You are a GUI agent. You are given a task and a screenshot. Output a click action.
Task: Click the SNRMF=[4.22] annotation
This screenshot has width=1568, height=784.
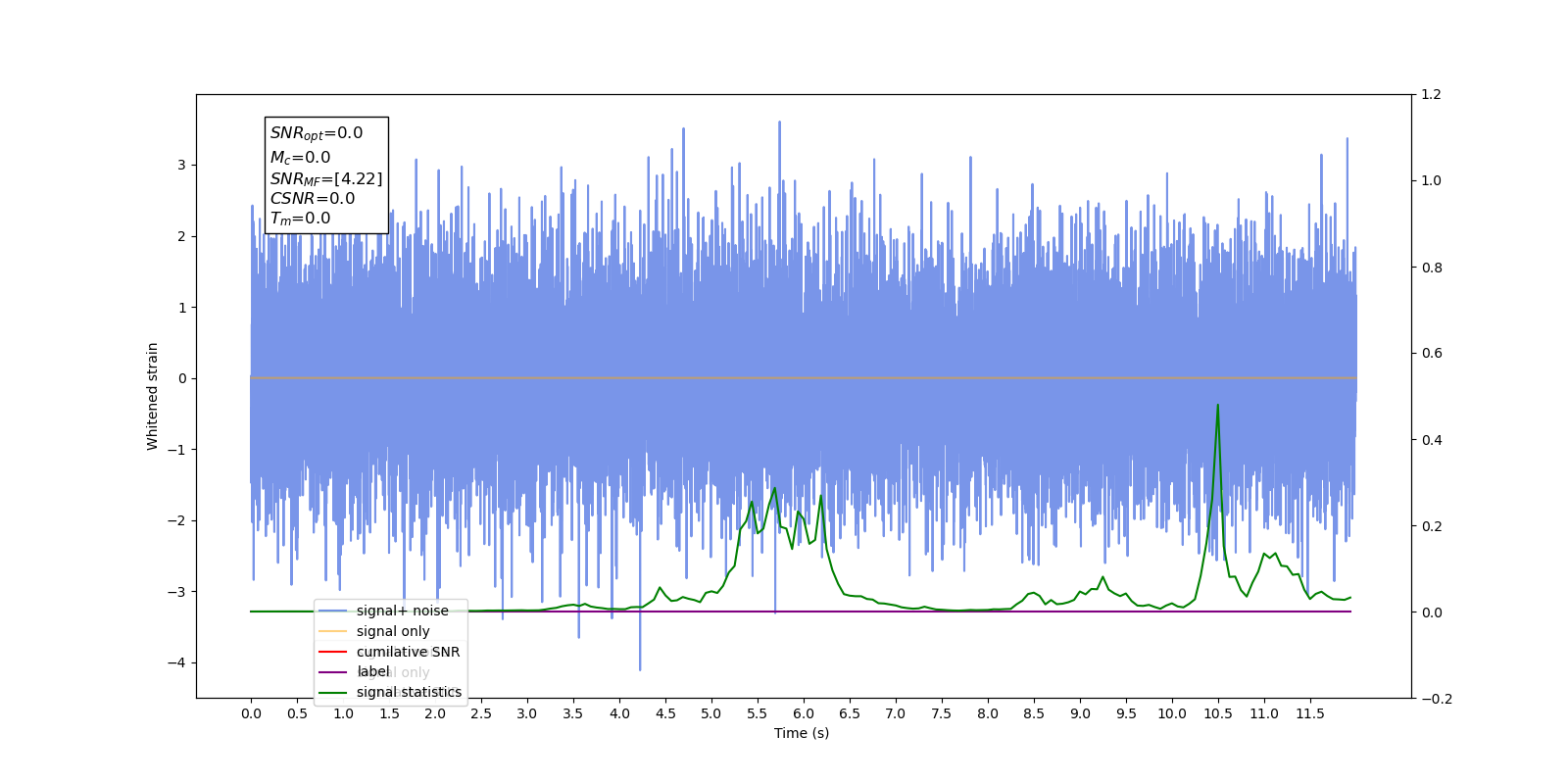tap(326, 178)
